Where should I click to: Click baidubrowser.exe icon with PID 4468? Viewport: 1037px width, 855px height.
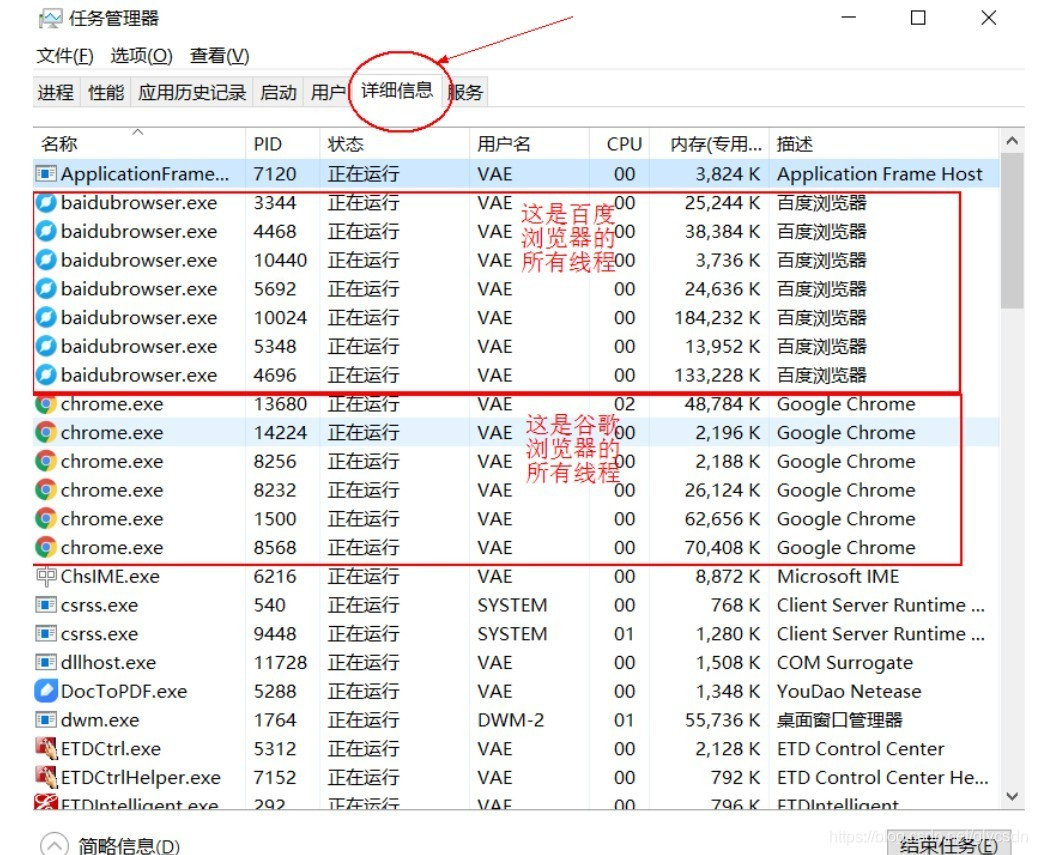click(x=46, y=231)
